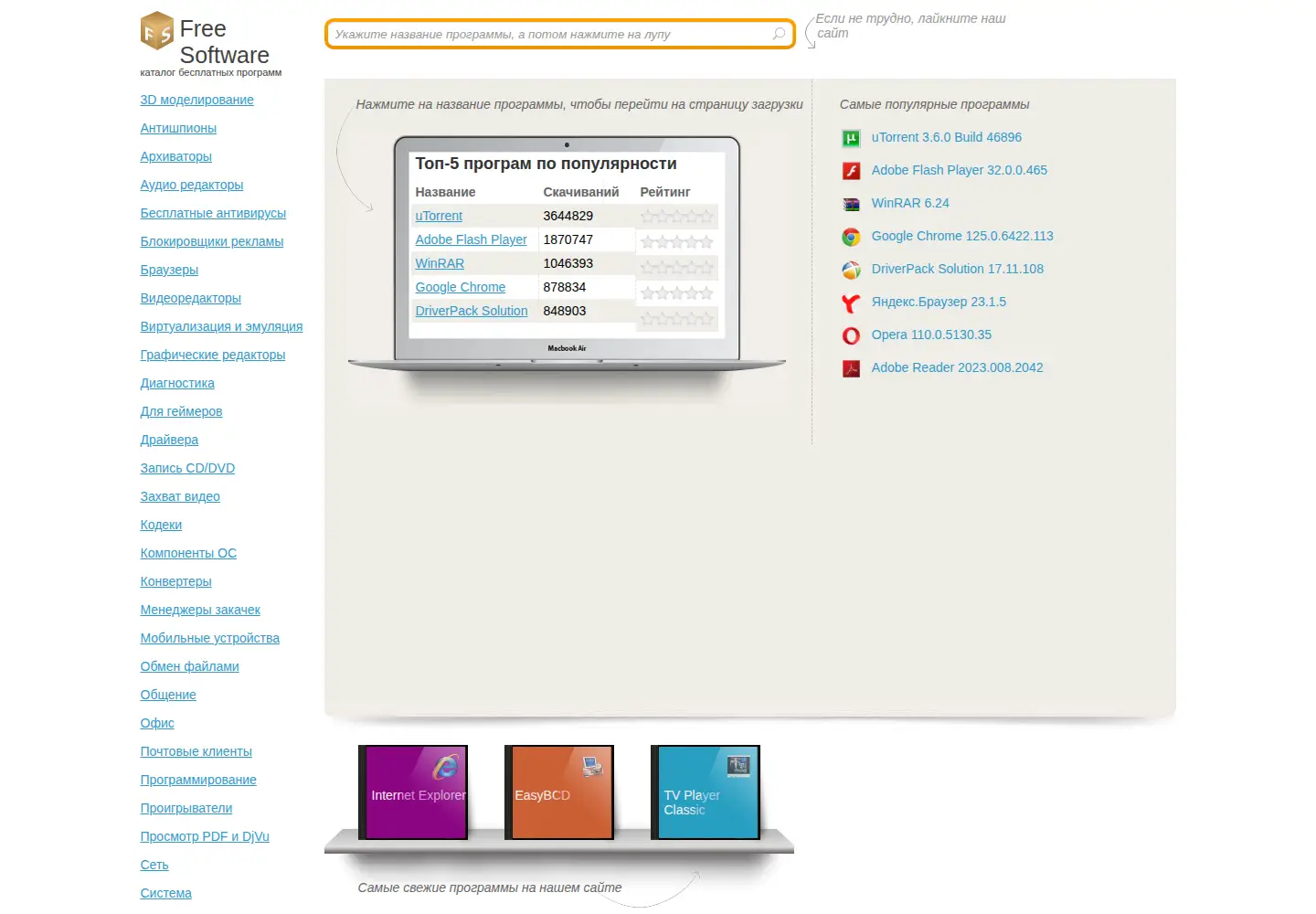Click Adobe Flash Player in top-5 table
The image size is (1316, 914).
coord(471,239)
